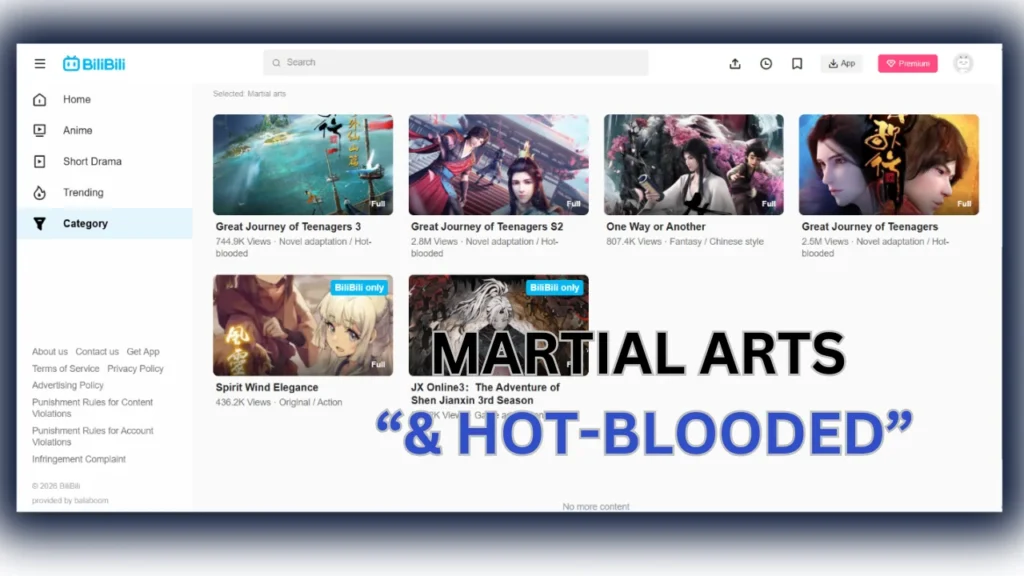Select Short Drama in the sidebar
This screenshot has height=576, width=1024.
(x=39, y=161)
